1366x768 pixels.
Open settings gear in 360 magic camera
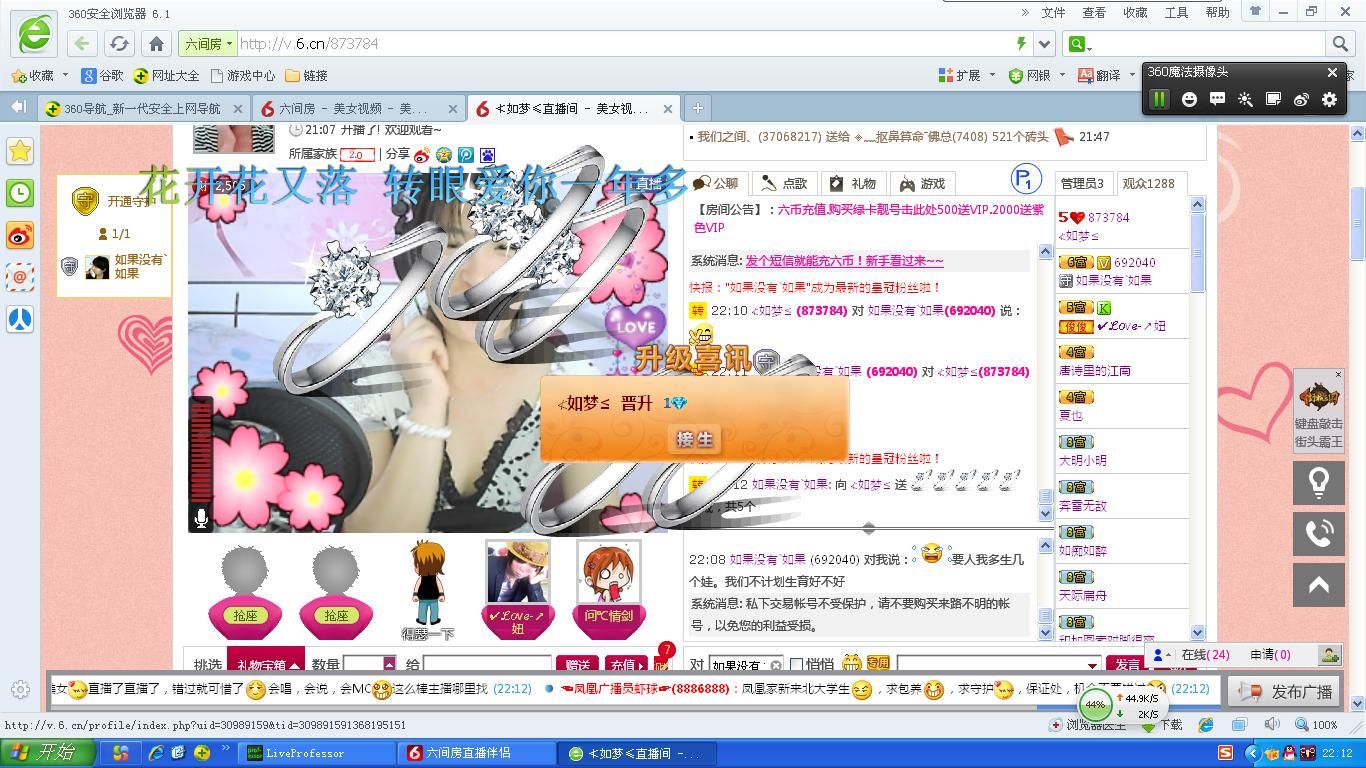coord(1329,99)
